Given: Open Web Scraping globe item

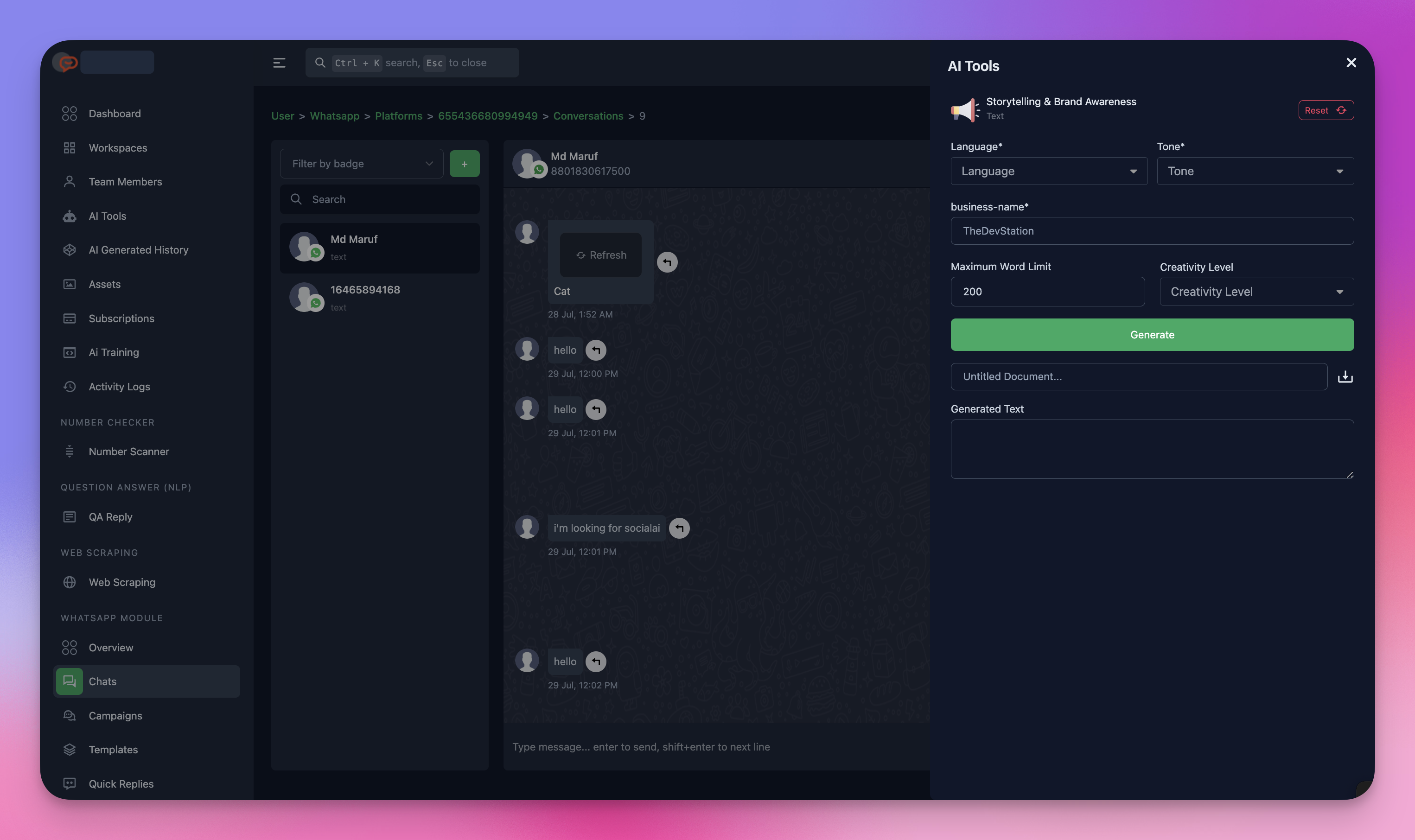Looking at the screenshot, I should tap(121, 582).
